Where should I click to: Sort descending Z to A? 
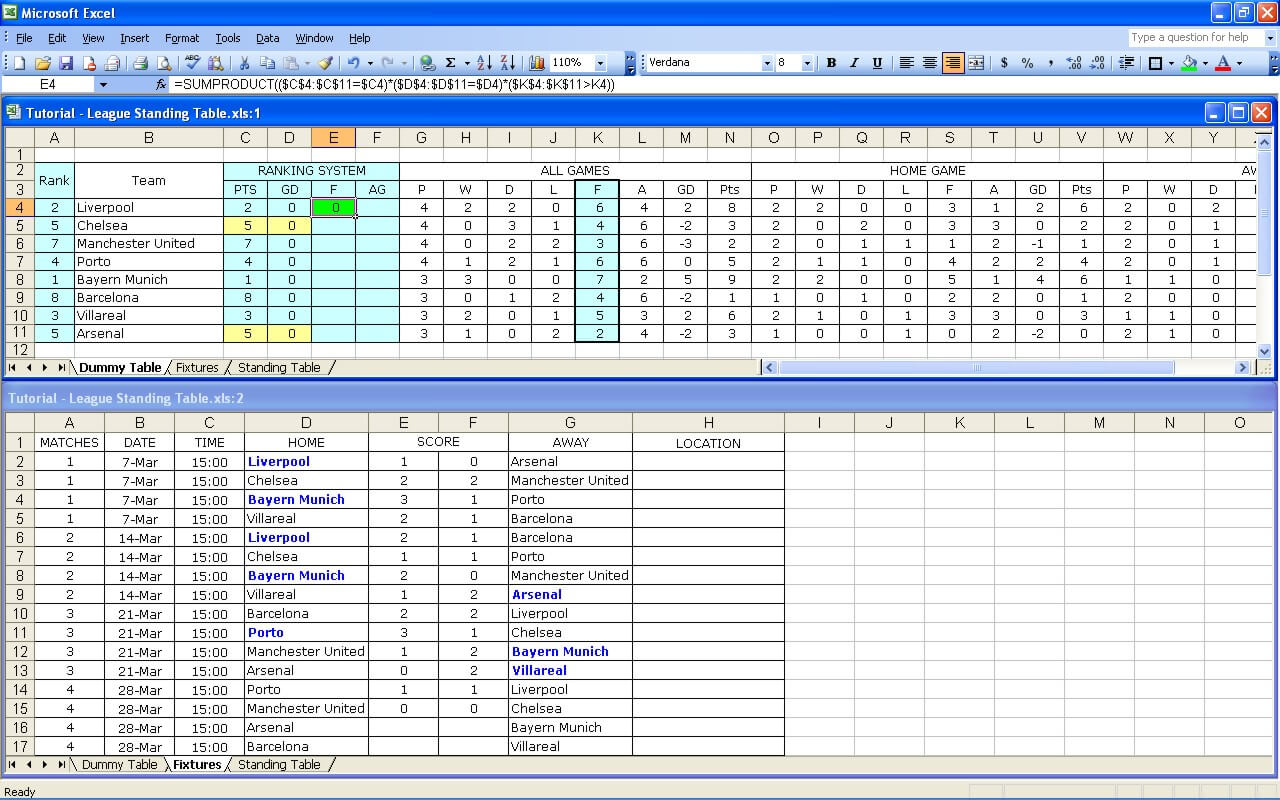[x=508, y=63]
